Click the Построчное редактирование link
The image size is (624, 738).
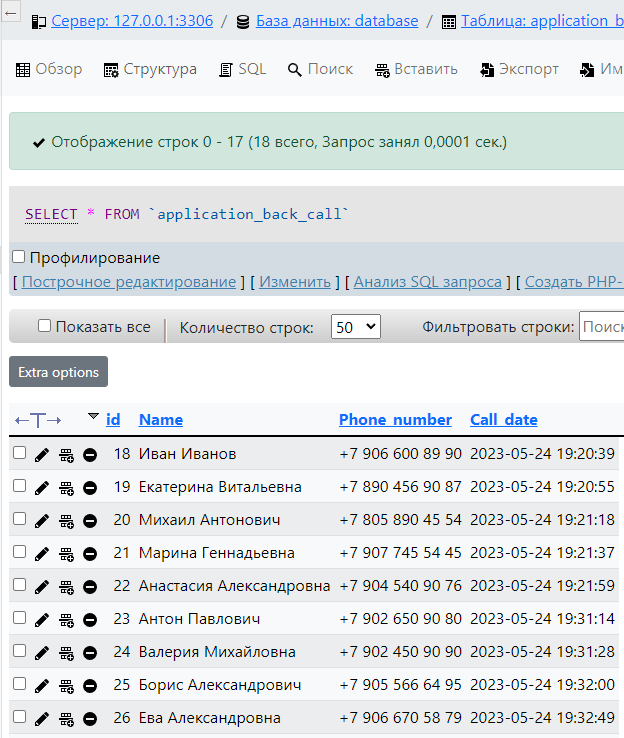coord(129,282)
